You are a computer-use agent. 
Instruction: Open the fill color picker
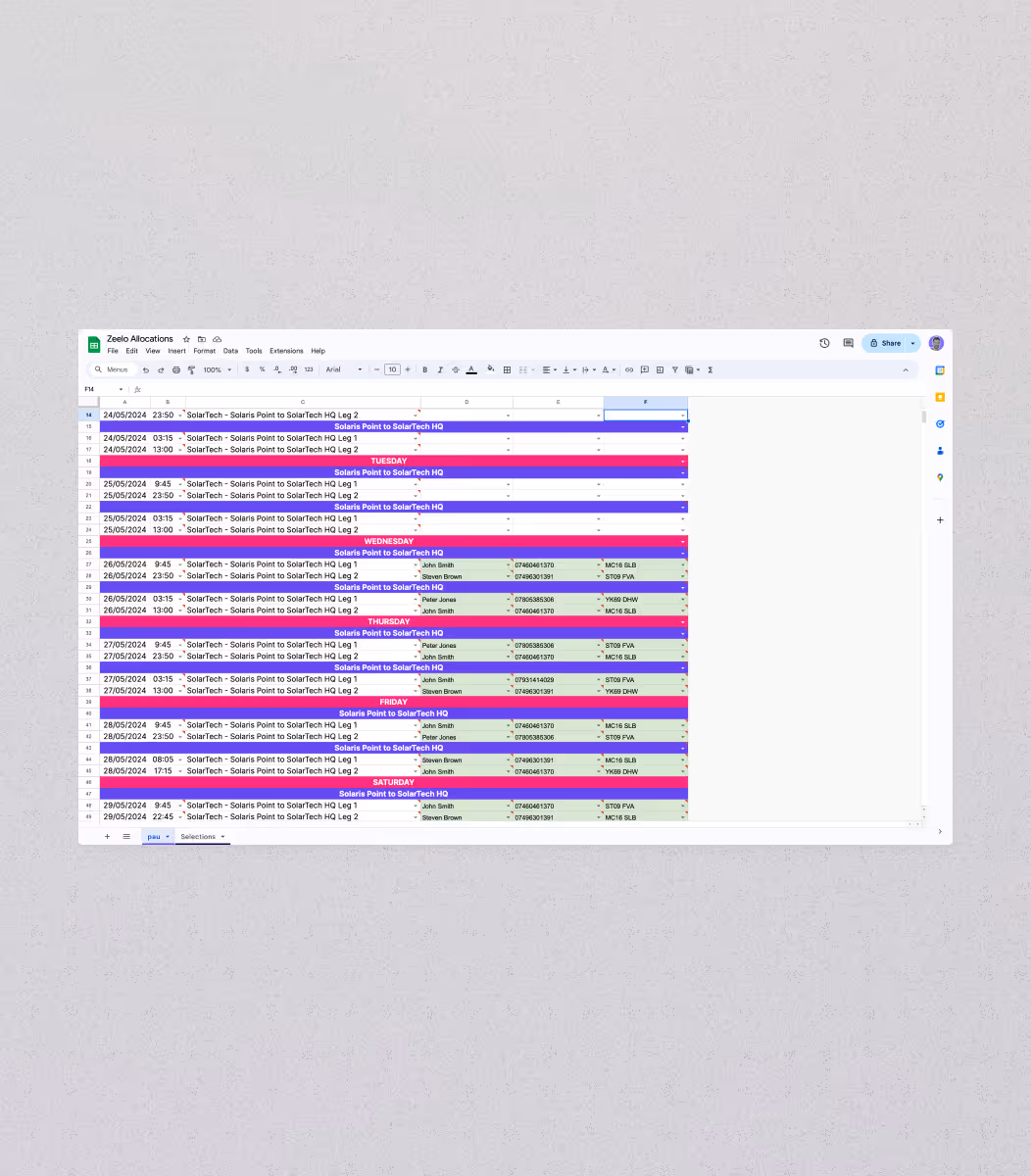tap(490, 369)
